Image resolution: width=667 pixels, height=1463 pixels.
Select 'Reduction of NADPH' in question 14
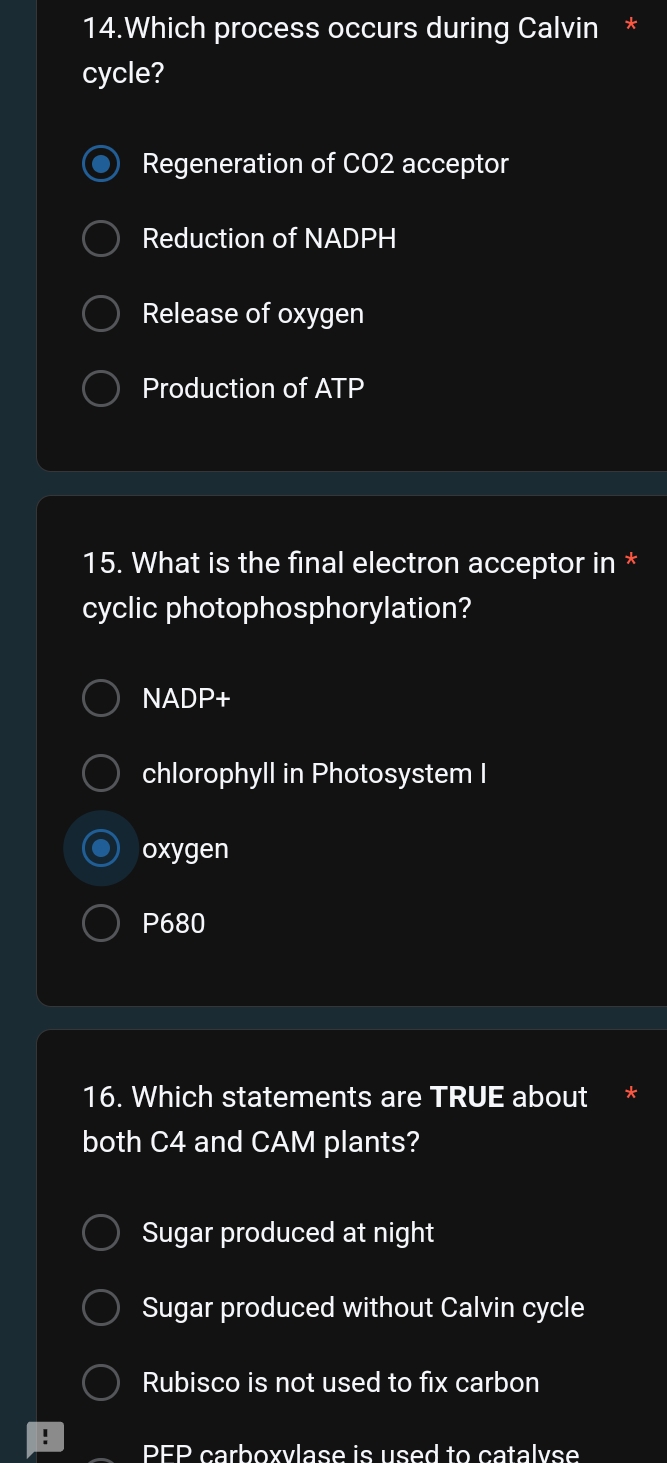click(101, 238)
